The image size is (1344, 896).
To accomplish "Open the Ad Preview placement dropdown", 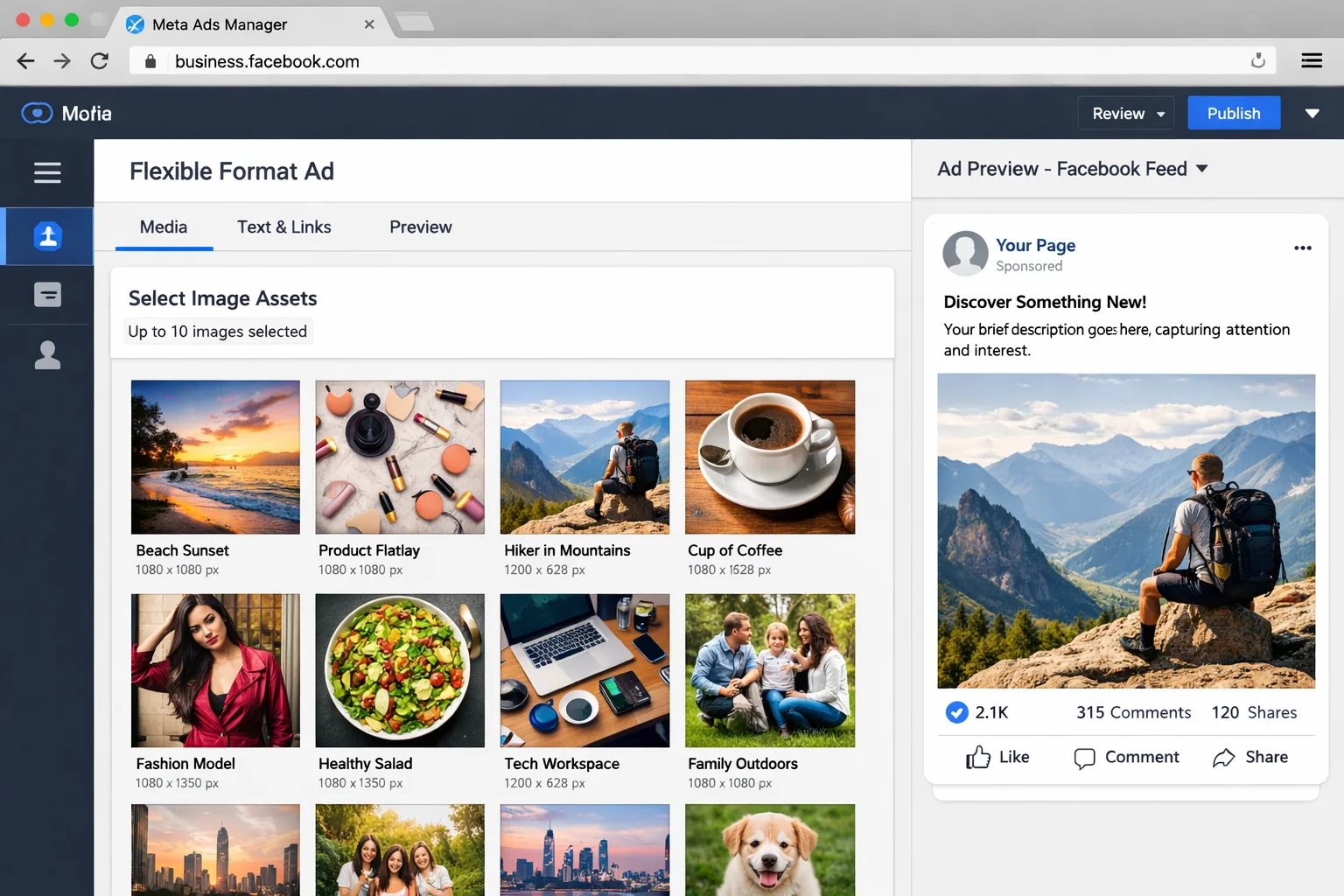I will (x=1200, y=169).
